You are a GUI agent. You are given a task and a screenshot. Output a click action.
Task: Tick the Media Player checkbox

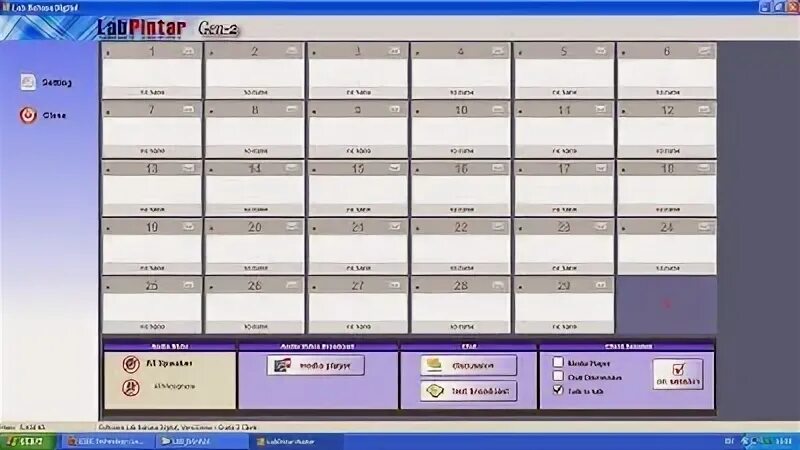click(x=558, y=362)
